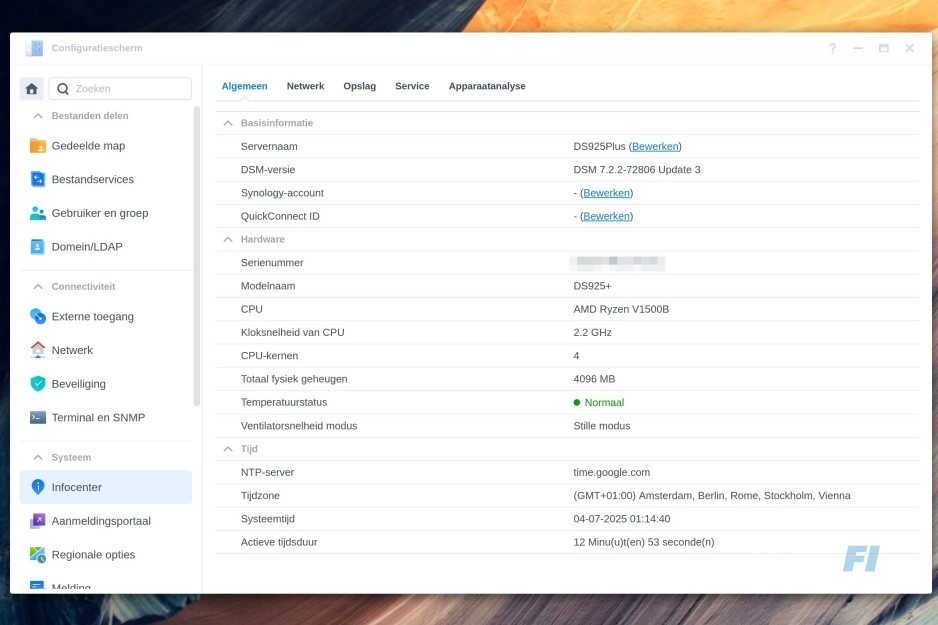Open Terminal en SNMP icon
The width and height of the screenshot is (938, 625).
click(x=38, y=417)
